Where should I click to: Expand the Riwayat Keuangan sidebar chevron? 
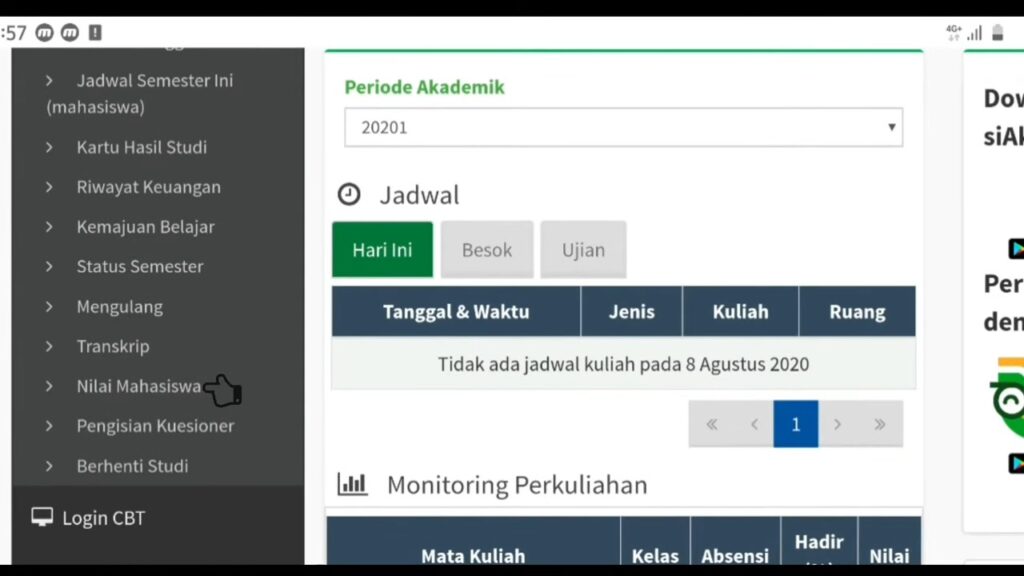coord(51,186)
